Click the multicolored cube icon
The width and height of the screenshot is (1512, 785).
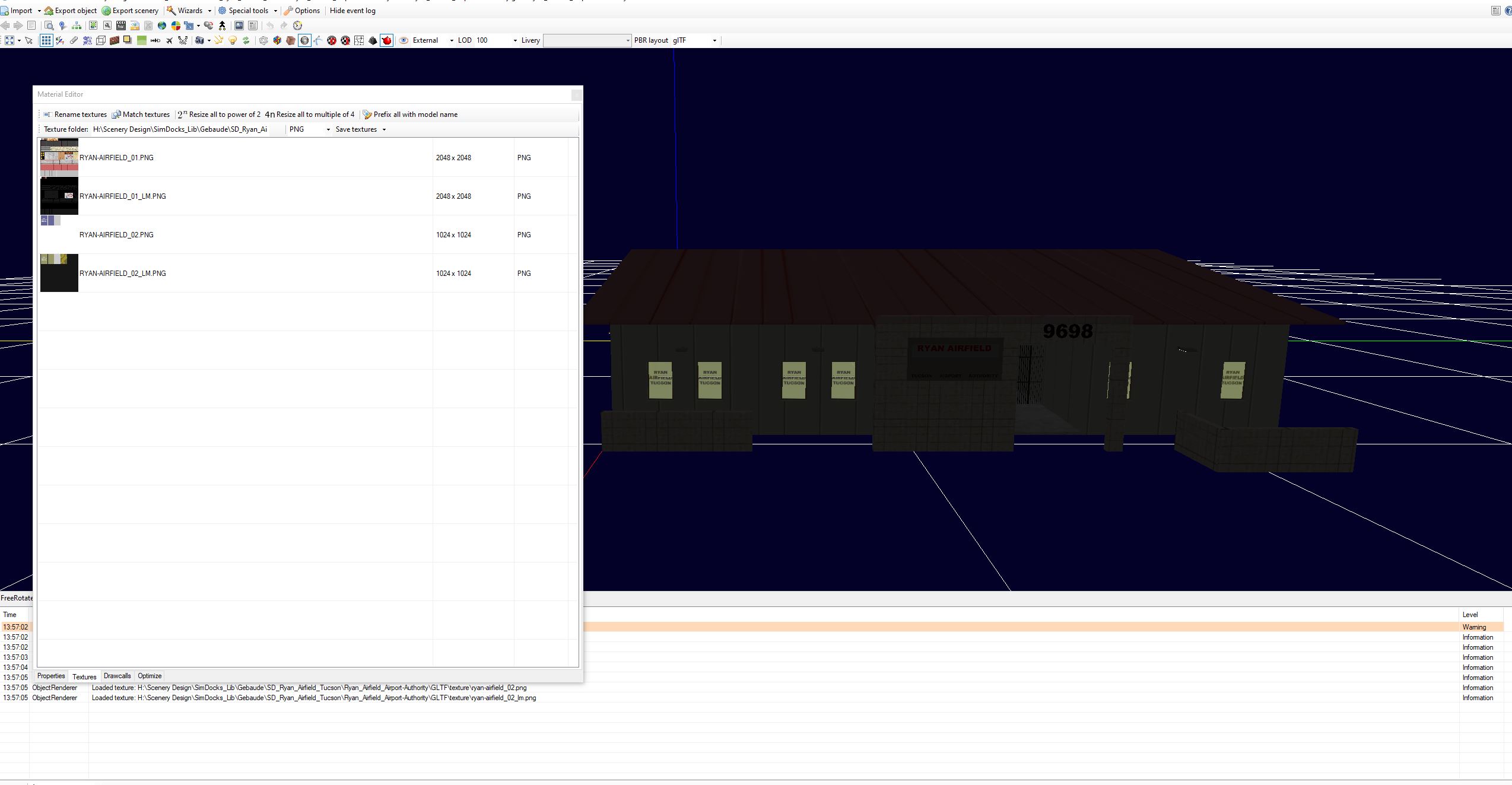coord(277,40)
